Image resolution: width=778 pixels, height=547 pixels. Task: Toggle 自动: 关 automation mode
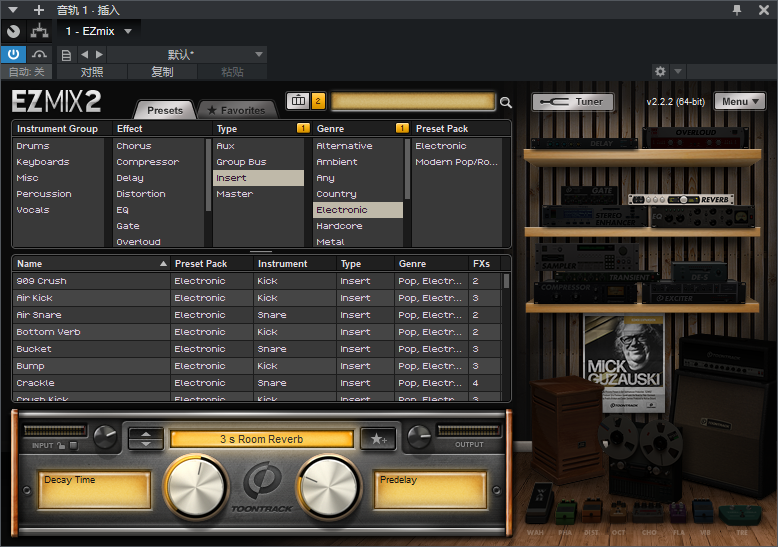click(x=27, y=72)
